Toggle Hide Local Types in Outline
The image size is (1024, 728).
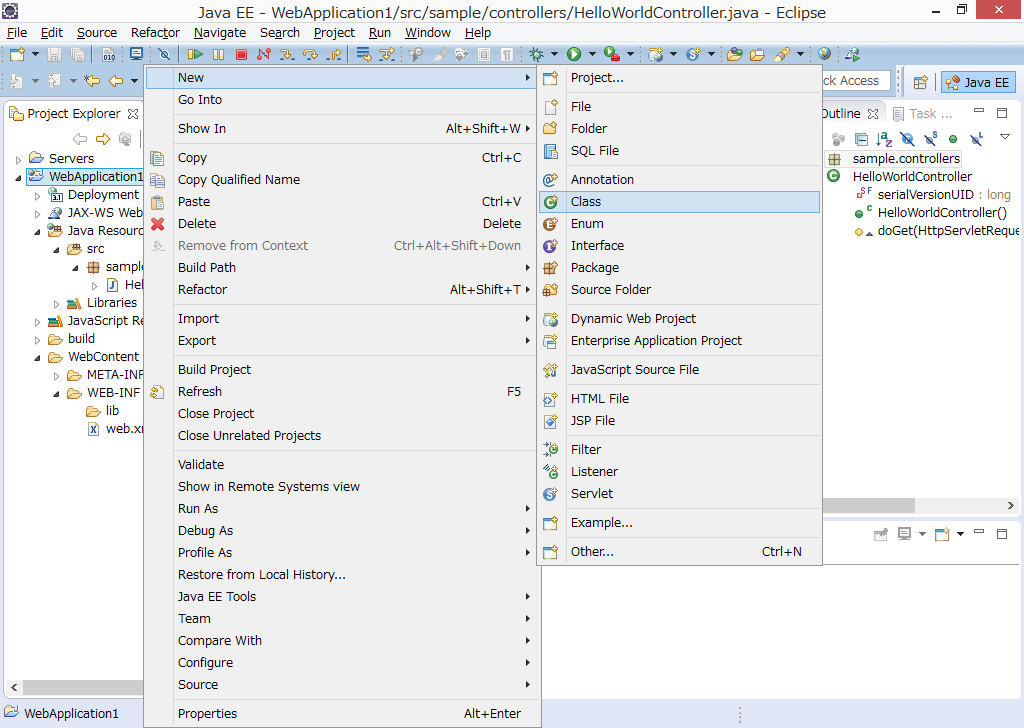pyautogui.click(x=976, y=138)
